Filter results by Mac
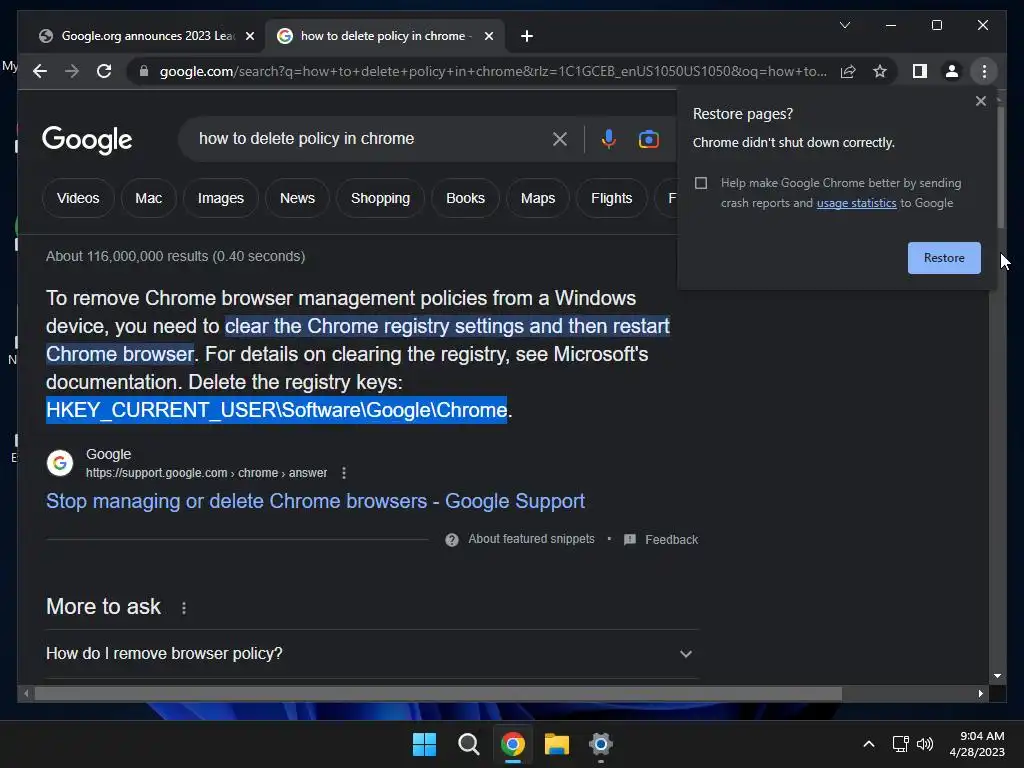The height and width of the screenshot is (768, 1024). [148, 199]
